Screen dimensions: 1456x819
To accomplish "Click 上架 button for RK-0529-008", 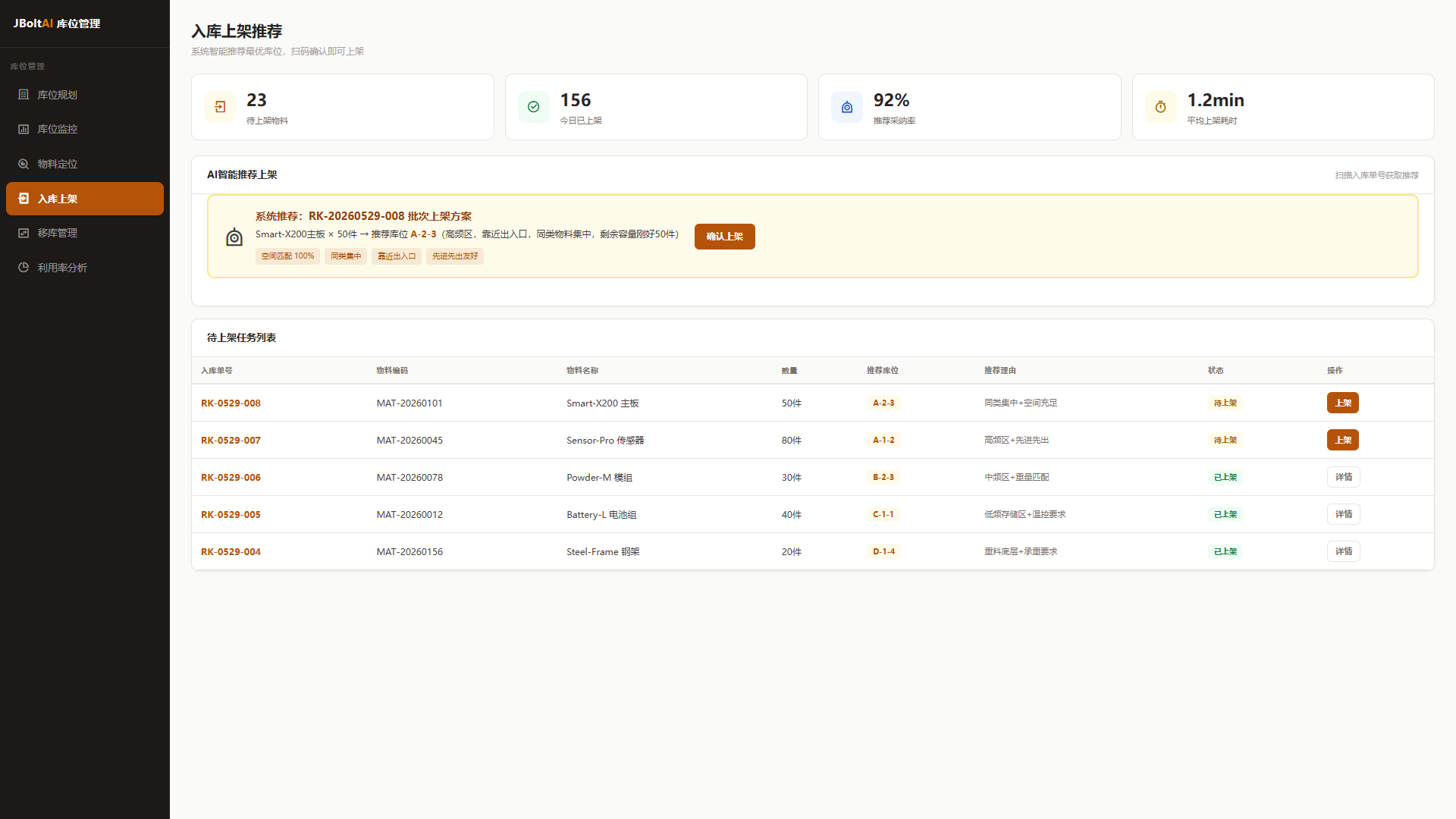I will pos(1343,403).
